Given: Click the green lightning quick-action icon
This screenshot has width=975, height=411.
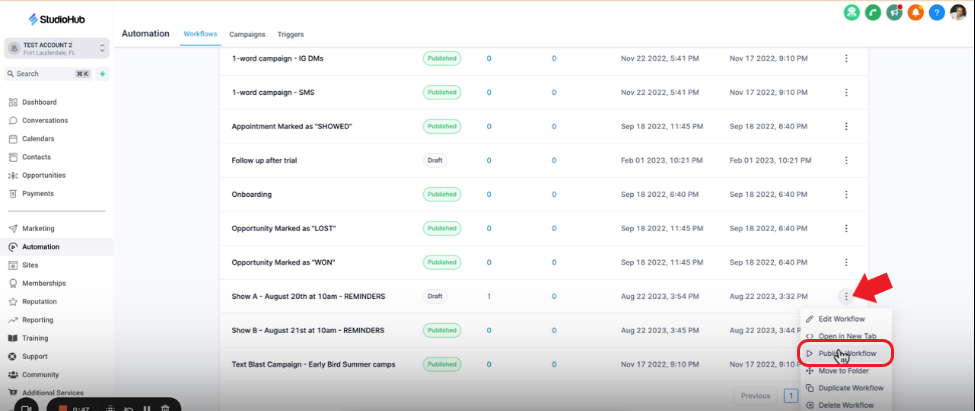Looking at the screenshot, I should click(x=103, y=74).
